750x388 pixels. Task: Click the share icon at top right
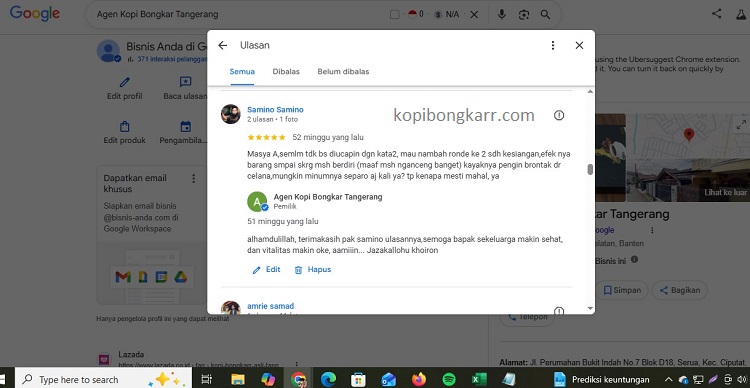tap(716, 13)
